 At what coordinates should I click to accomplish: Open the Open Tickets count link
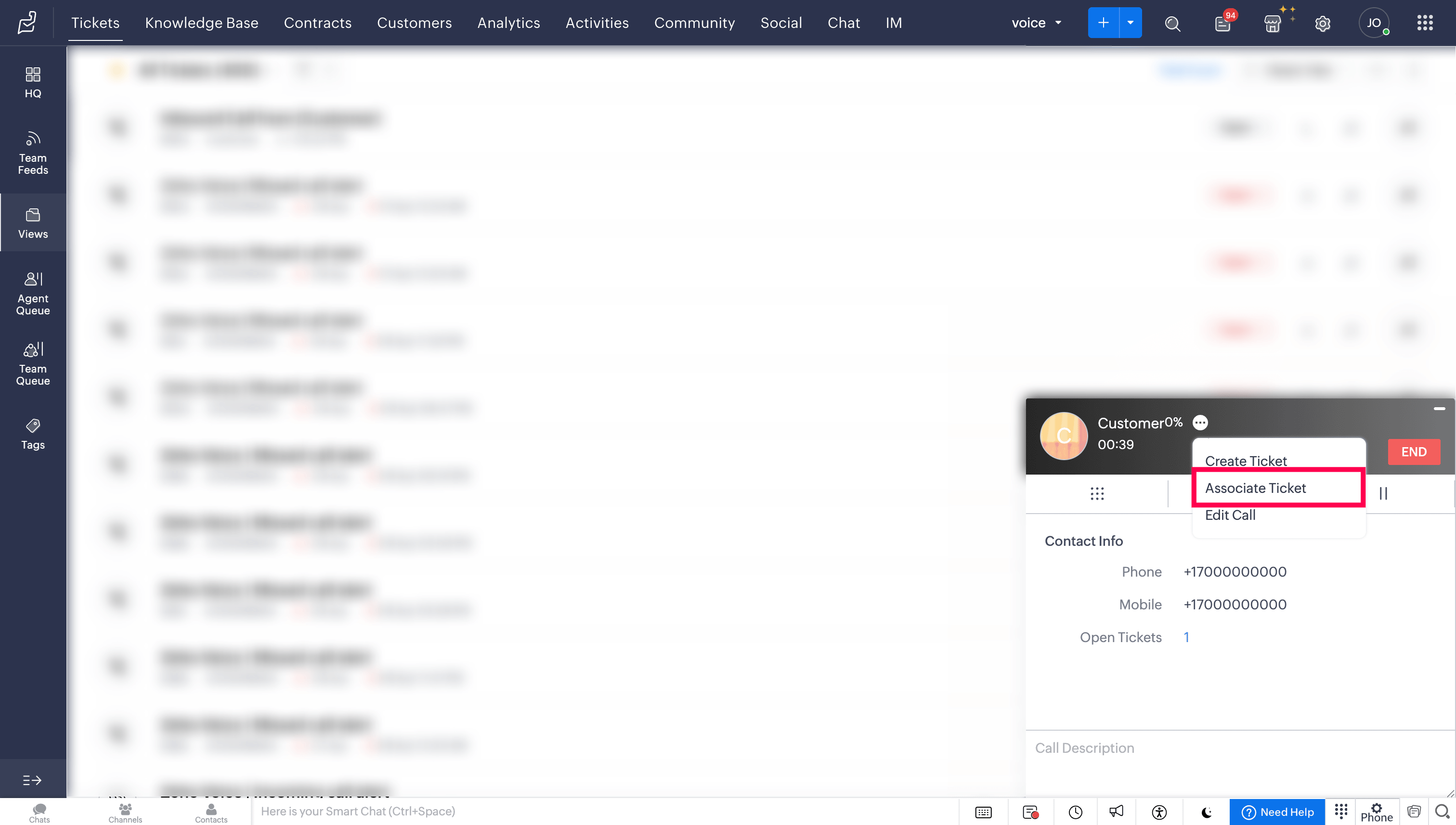click(x=1186, y=637)
